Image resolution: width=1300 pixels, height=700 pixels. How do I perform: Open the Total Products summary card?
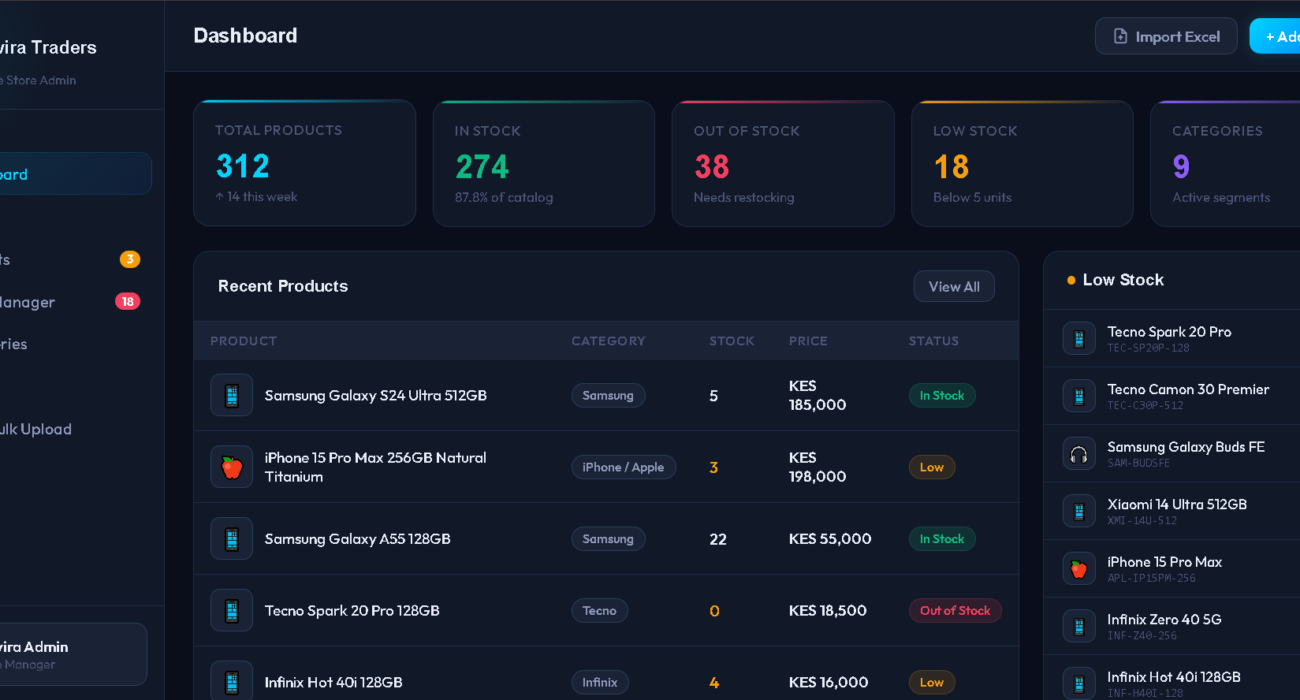[x=304, y=163]
